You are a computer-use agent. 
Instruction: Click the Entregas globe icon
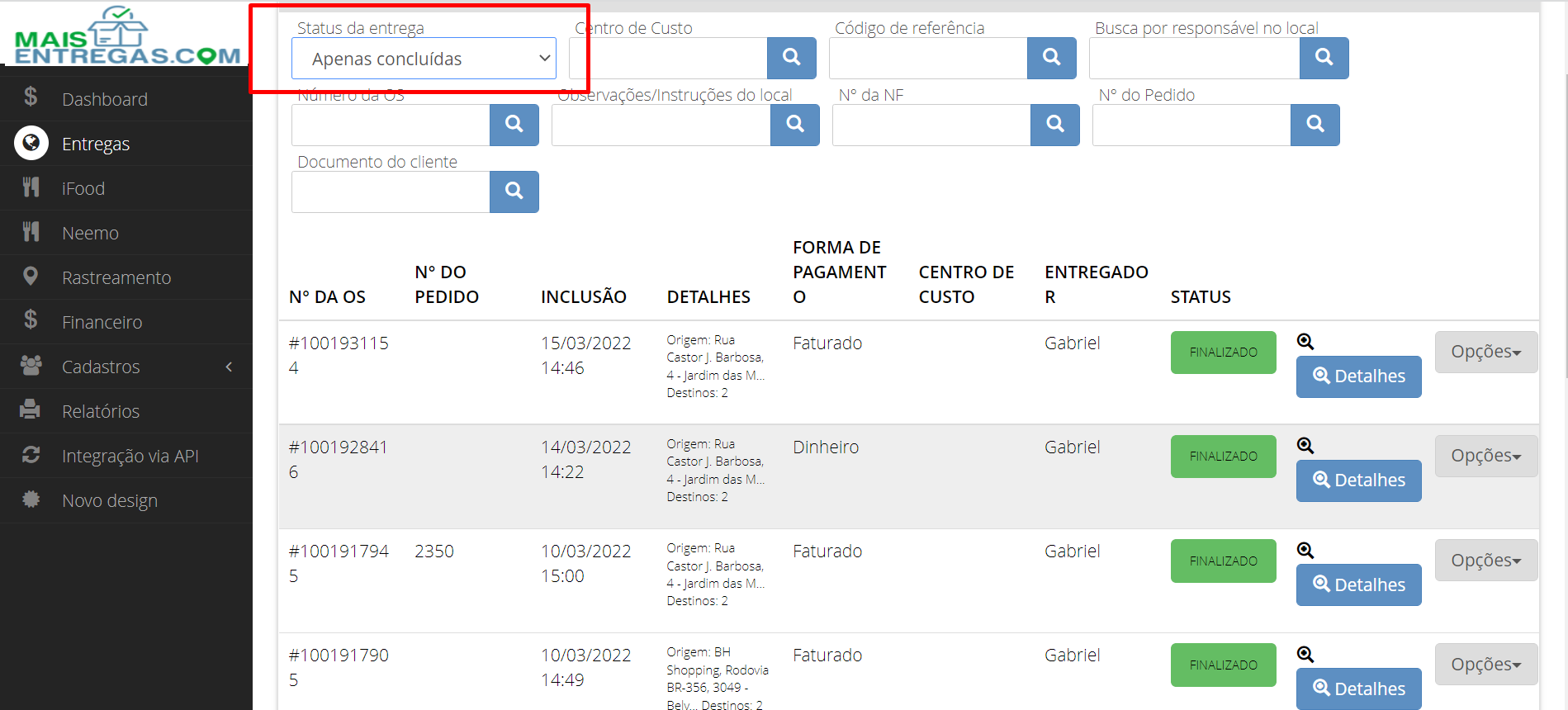[x=31, y=144]
